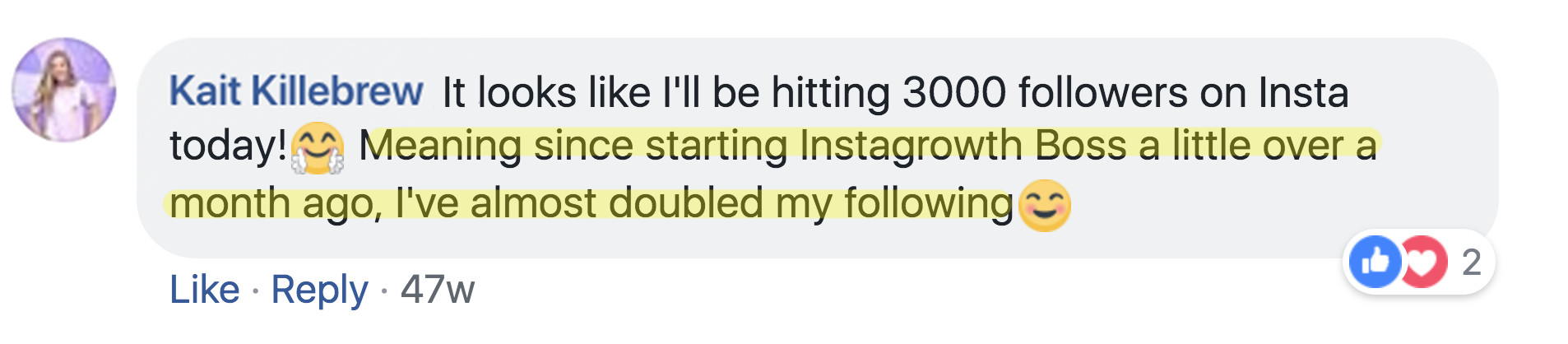This screenshot has height=344, width=1568.
Task: Click the hugging face emoji after "today!"
Action: 318,148
